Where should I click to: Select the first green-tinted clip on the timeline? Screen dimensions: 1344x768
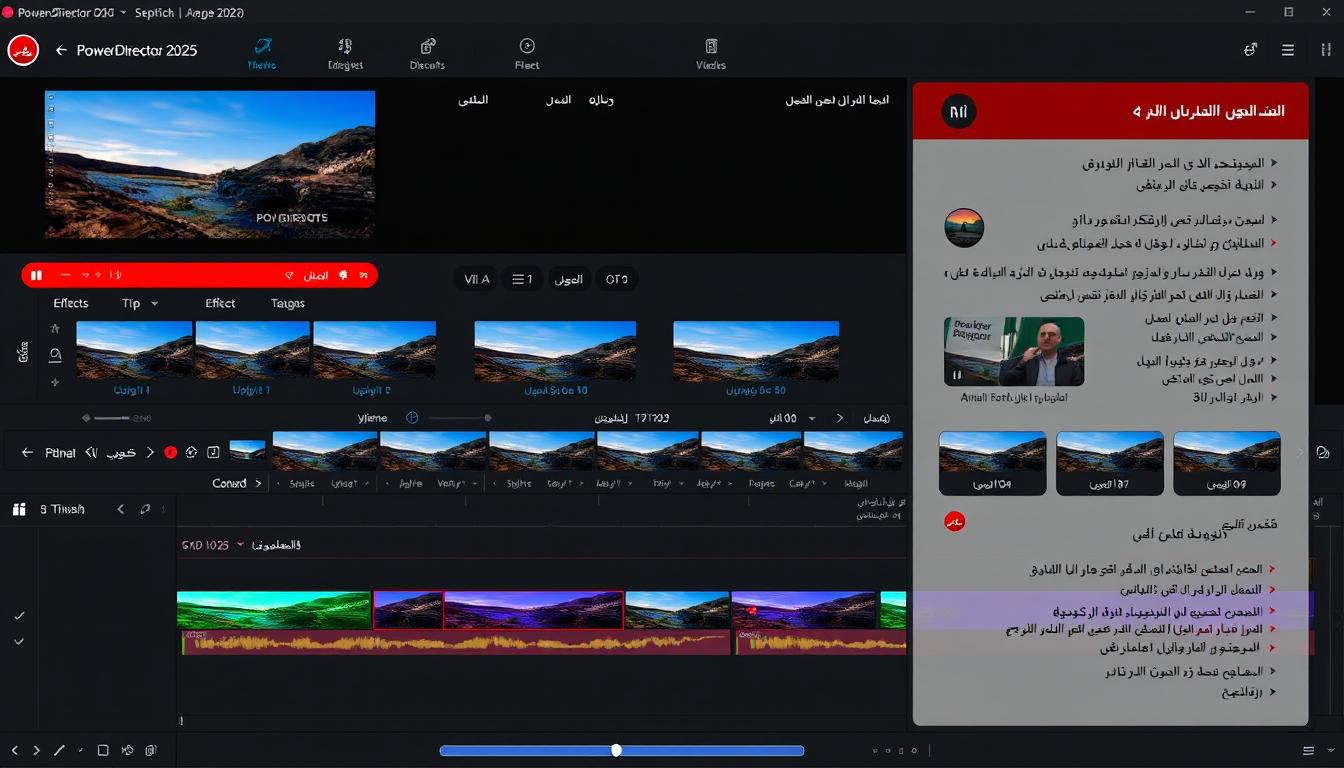(274, 610)
